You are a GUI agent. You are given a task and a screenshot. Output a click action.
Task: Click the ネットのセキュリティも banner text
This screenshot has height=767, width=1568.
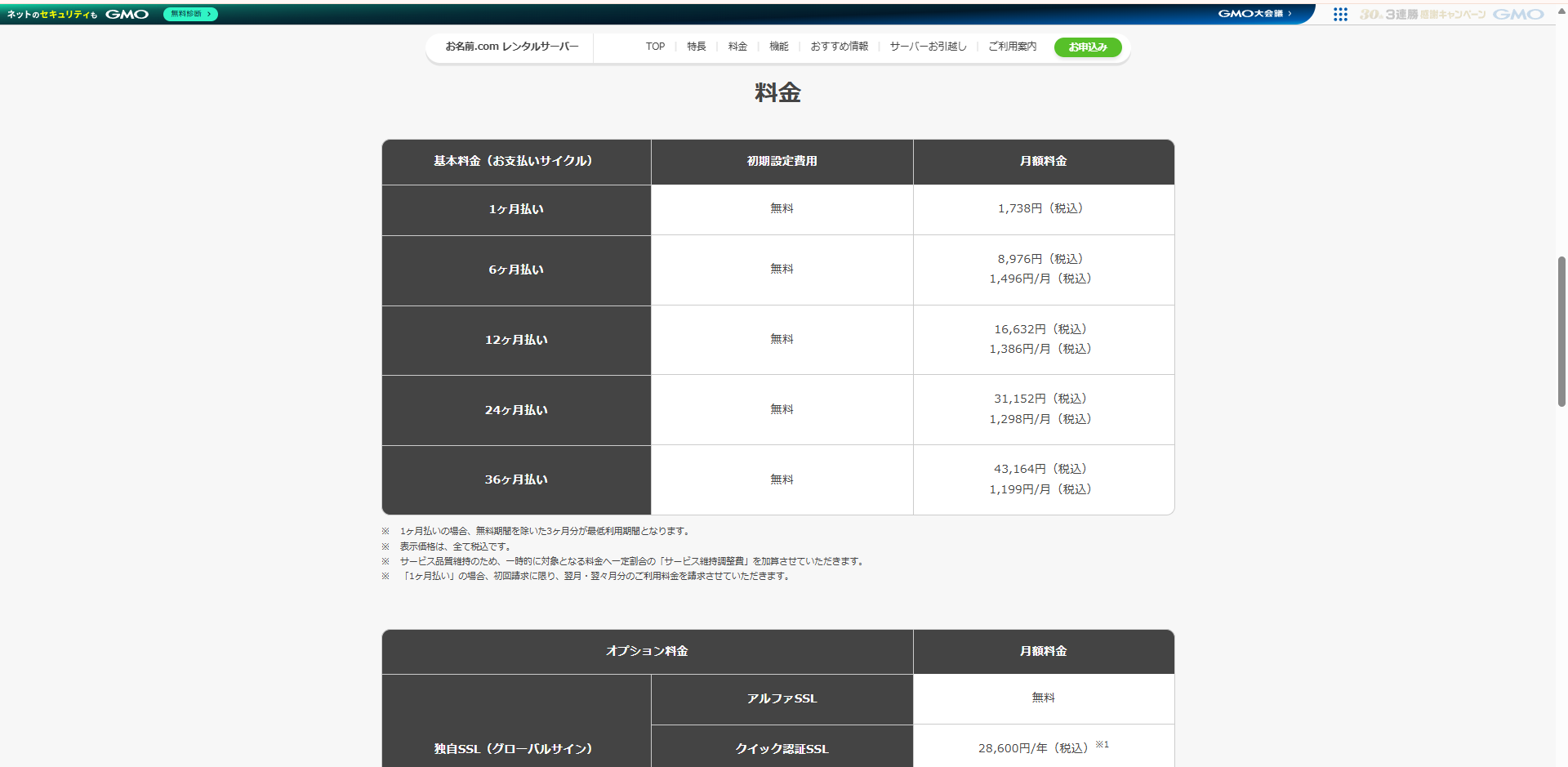click(x=52, y=14)
